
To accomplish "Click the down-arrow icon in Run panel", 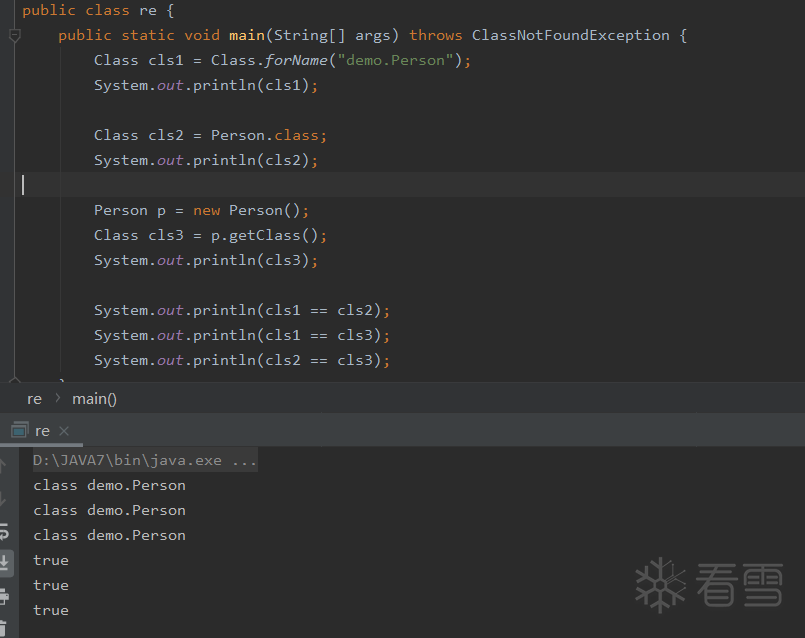I will pyautogui.click(x=4, y=497).
